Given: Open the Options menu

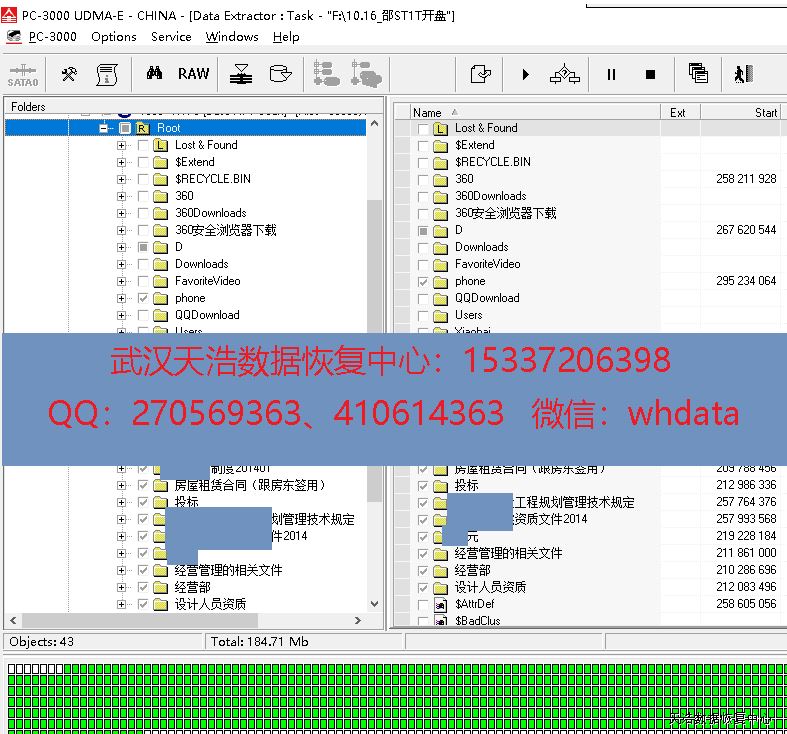Looking at the screenshot, I should pyautogui.click(x=114, y=37).
